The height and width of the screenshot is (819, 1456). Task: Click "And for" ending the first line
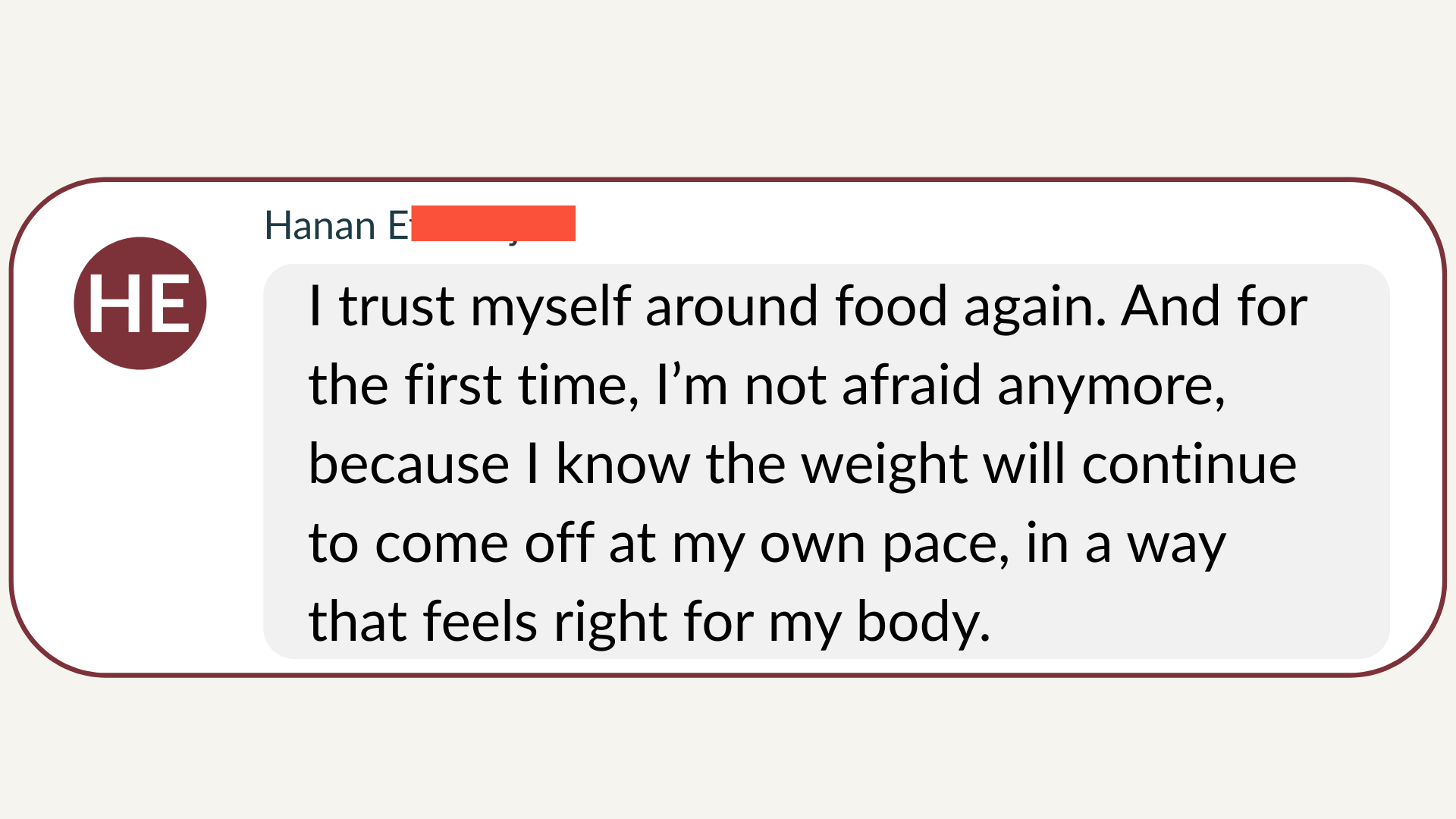tap(1214, 307)
